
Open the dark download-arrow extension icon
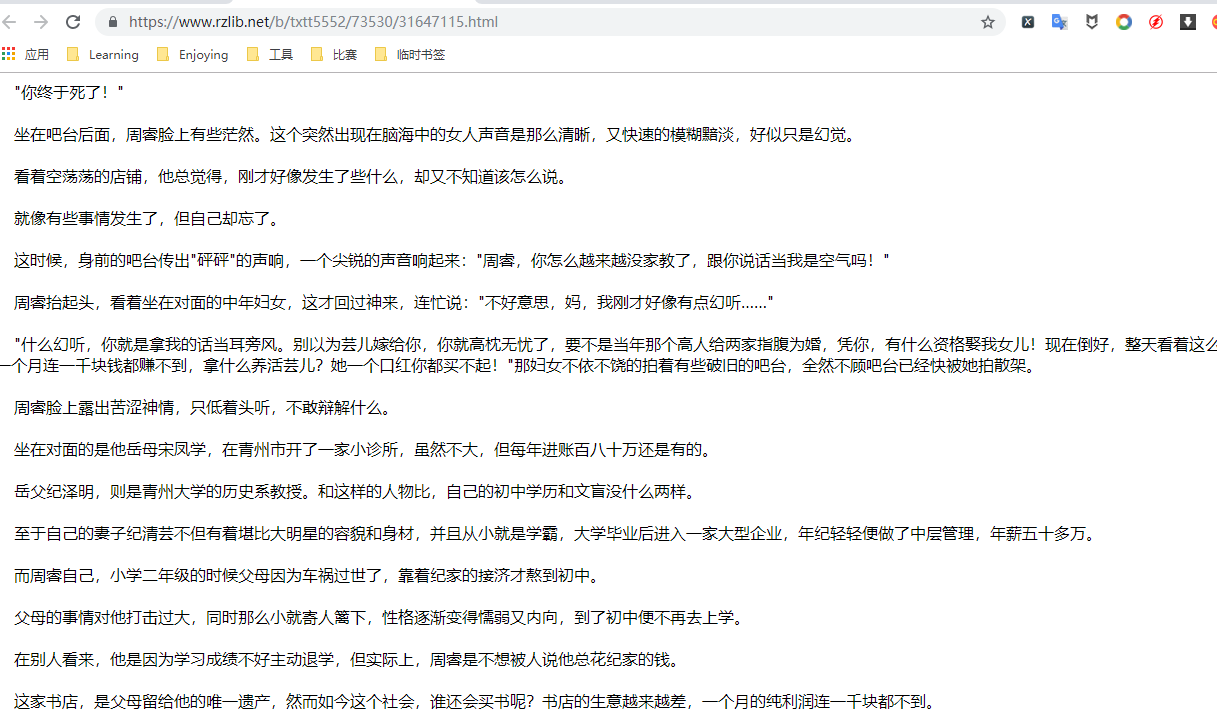1186,21
